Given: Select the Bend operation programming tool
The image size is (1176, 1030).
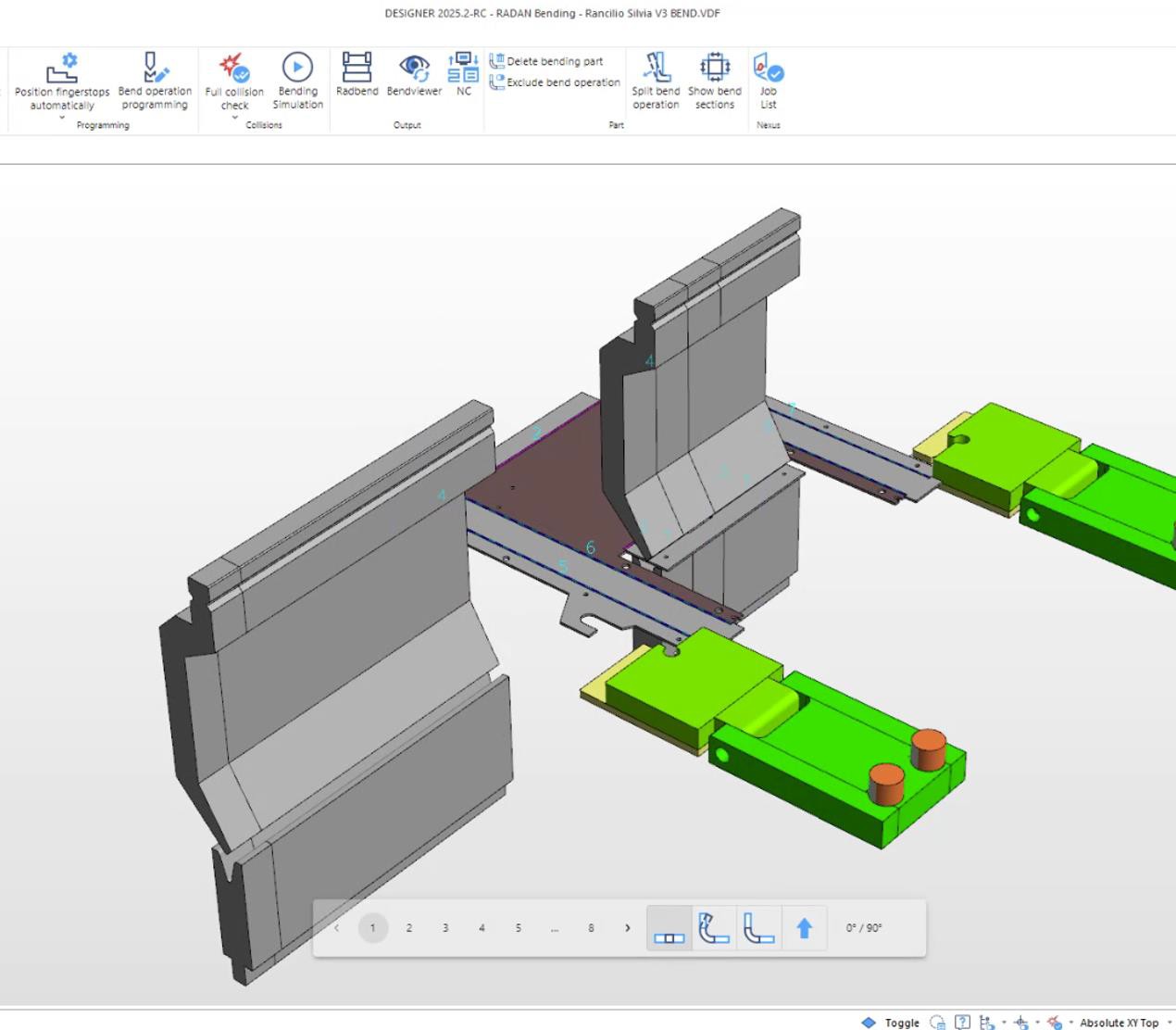Looking at the screenshot, I should pos(155,79).
